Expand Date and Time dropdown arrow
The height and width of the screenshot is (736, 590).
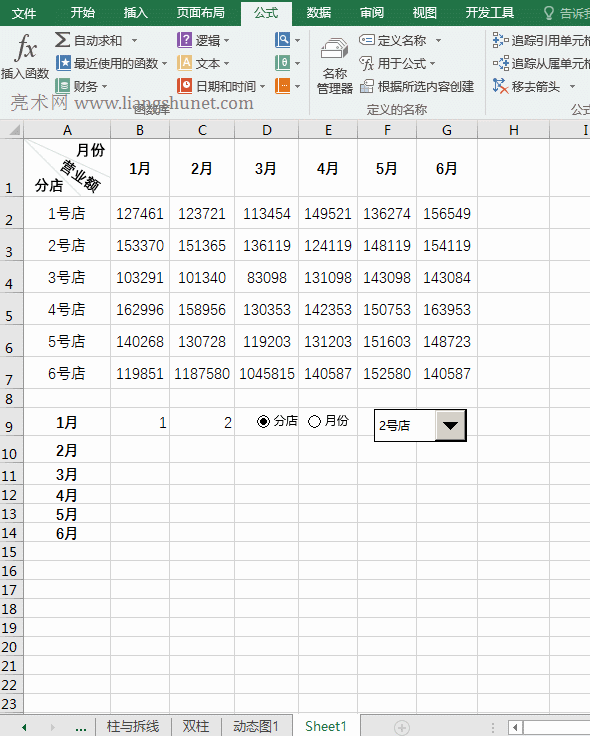tap(262, 87)
